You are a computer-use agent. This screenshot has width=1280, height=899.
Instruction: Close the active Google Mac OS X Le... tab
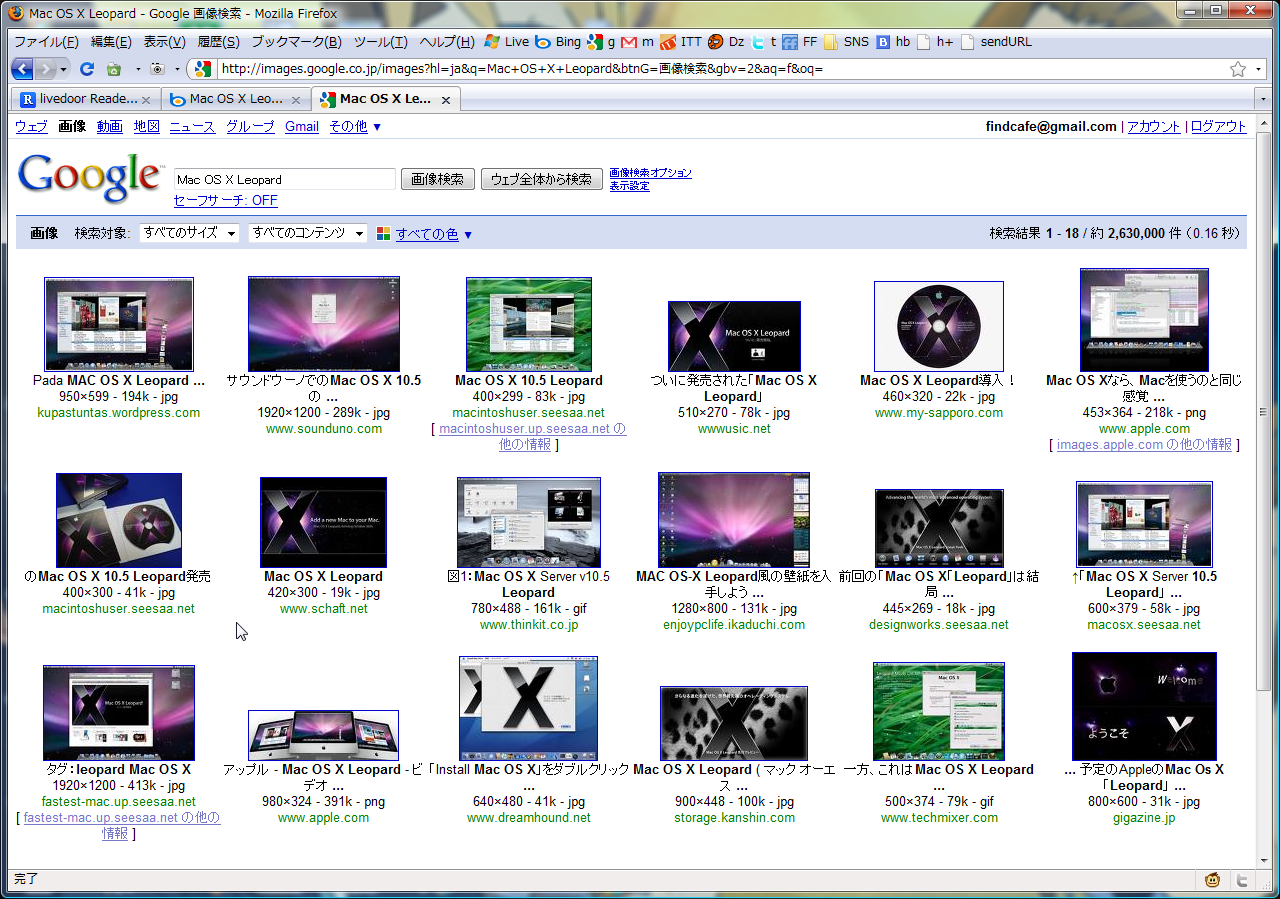point(445,100)
